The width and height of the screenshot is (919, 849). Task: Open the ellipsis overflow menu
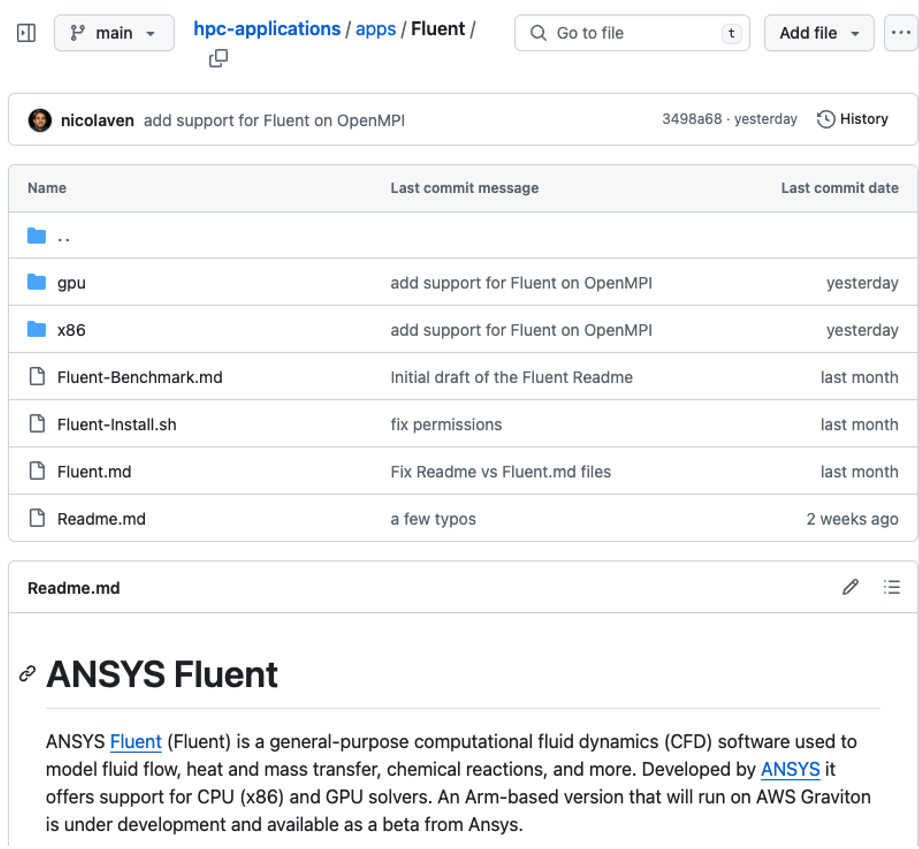tap(899, 32)
